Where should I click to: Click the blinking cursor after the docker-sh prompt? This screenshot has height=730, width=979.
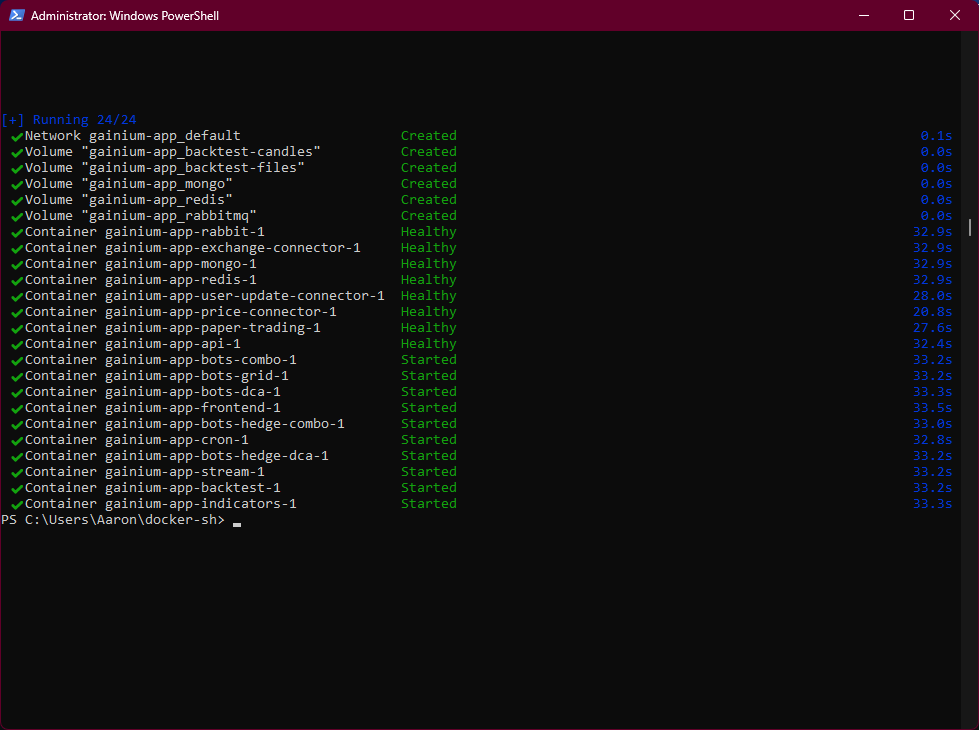click(237, 522)
